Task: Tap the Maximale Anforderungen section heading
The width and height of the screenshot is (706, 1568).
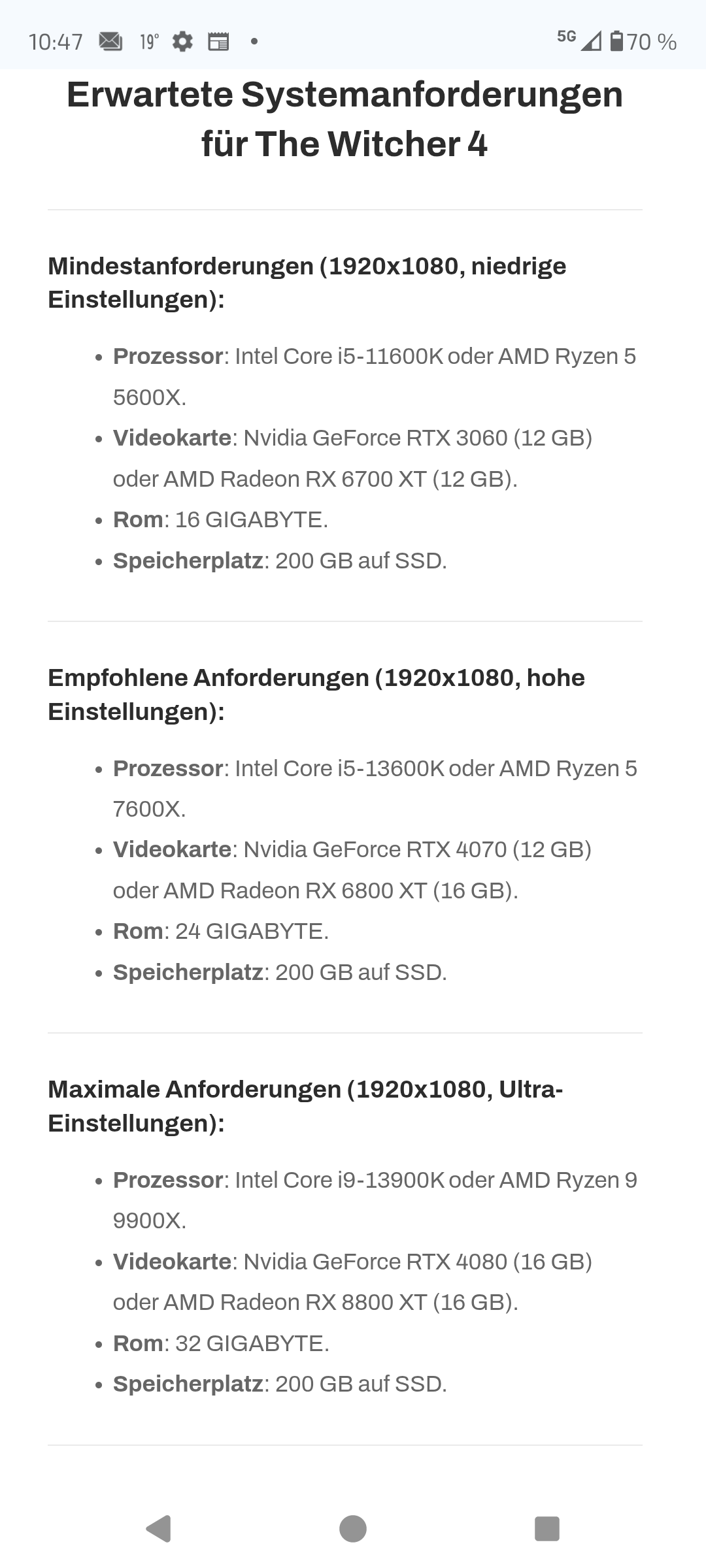Action: point(305,1106)
